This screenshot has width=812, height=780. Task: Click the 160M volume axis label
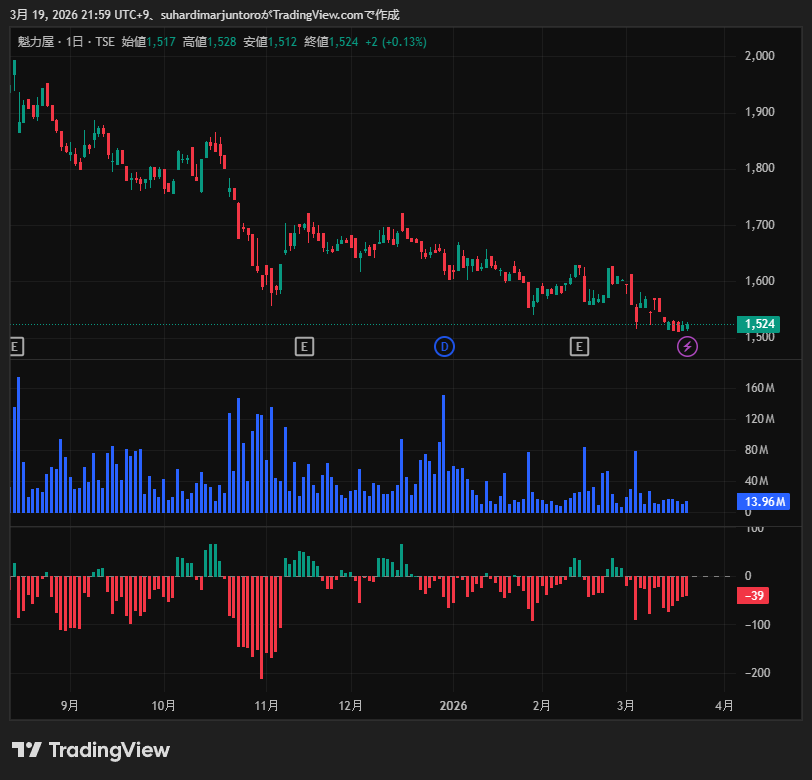point(760,388)
